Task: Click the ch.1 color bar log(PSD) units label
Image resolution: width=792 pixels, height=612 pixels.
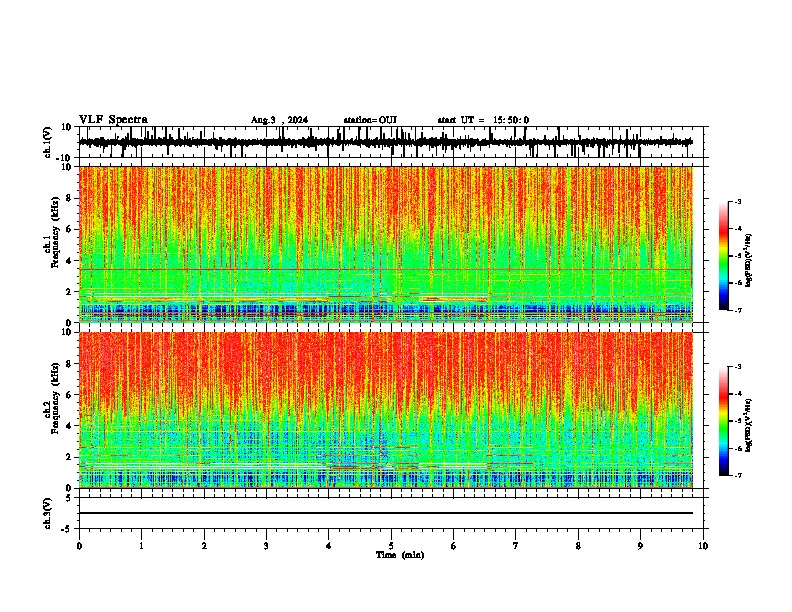Action: coord(749,261)
